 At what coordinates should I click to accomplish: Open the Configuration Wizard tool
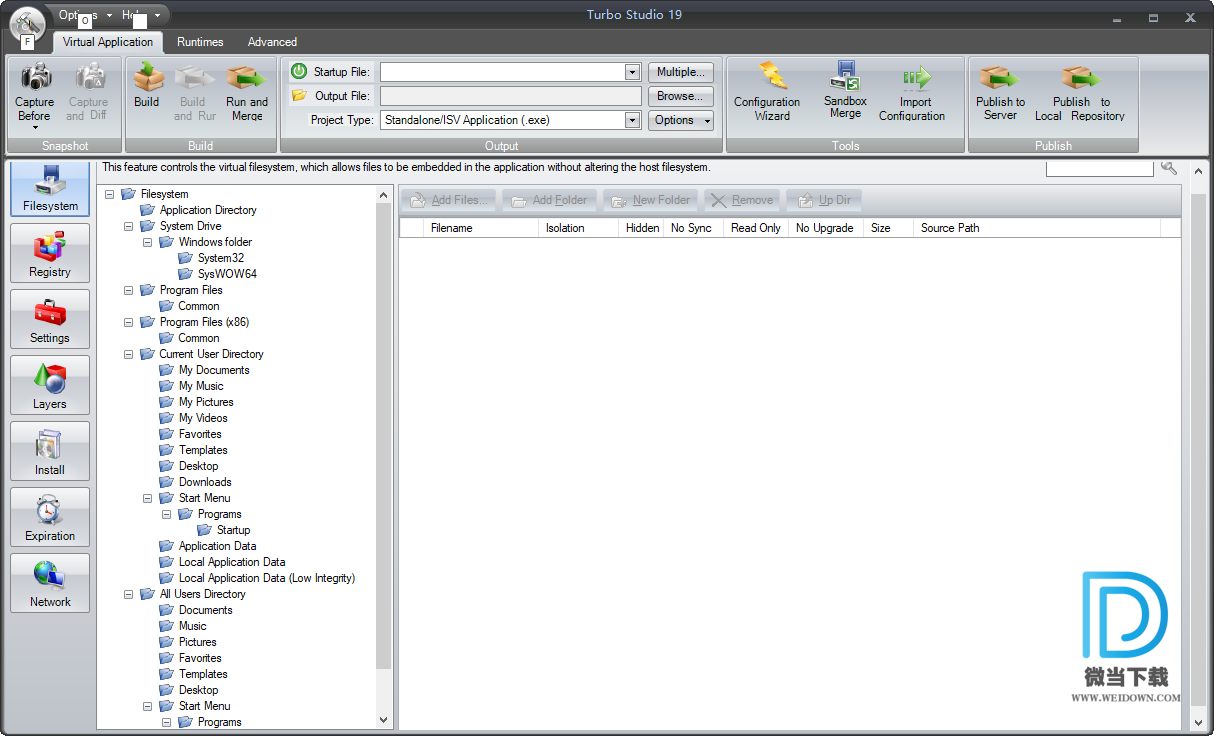(767, 78)
